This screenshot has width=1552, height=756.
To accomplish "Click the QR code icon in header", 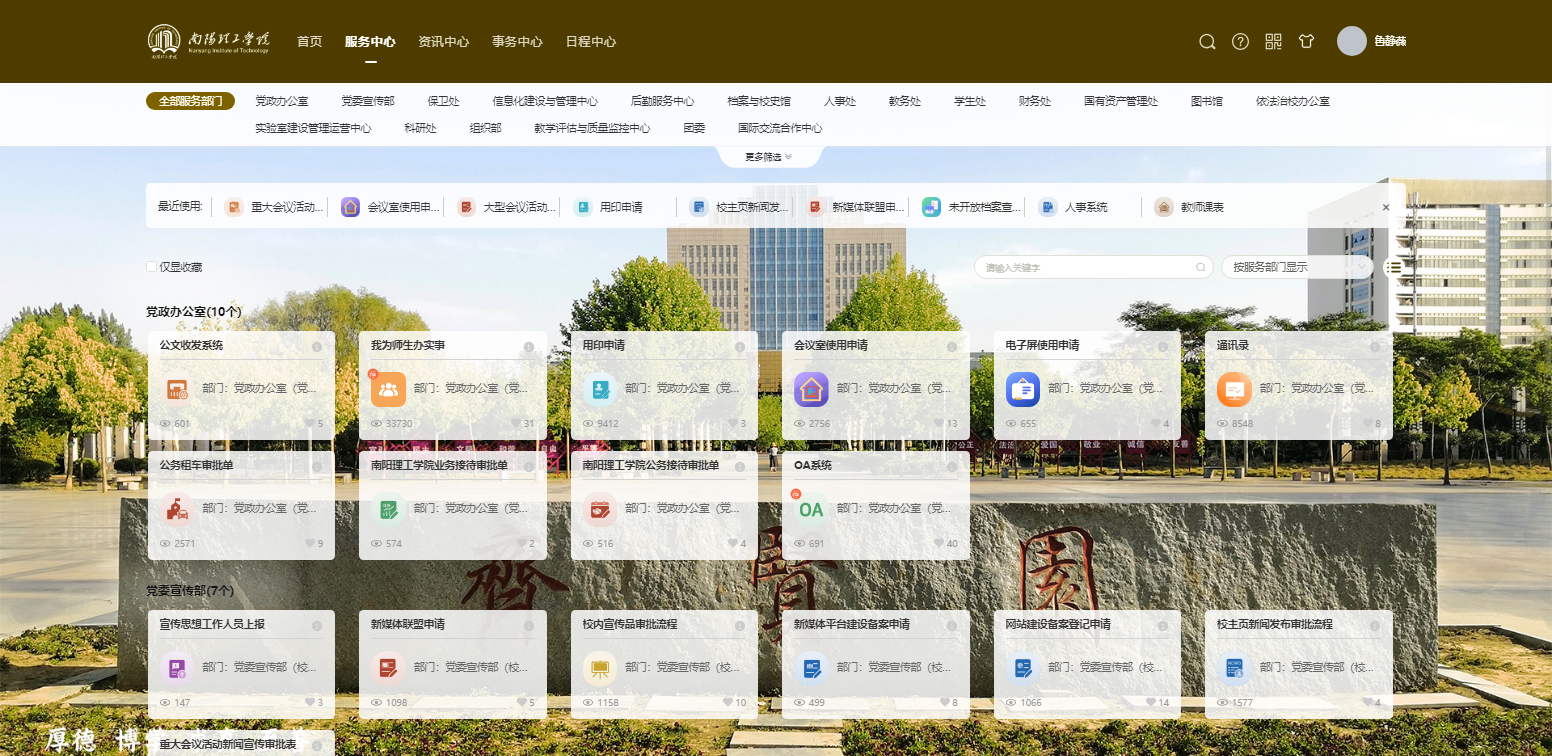I will click(1273, 42).
